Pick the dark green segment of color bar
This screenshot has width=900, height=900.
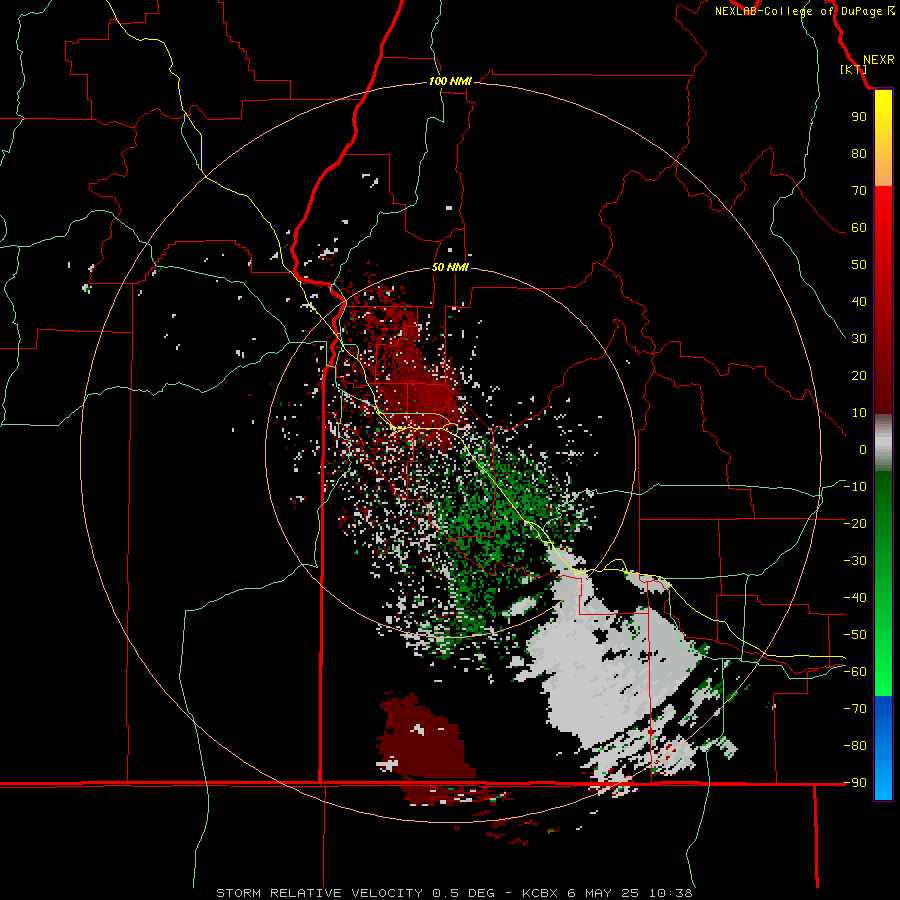pyautogui.click(x=883, y=517)
